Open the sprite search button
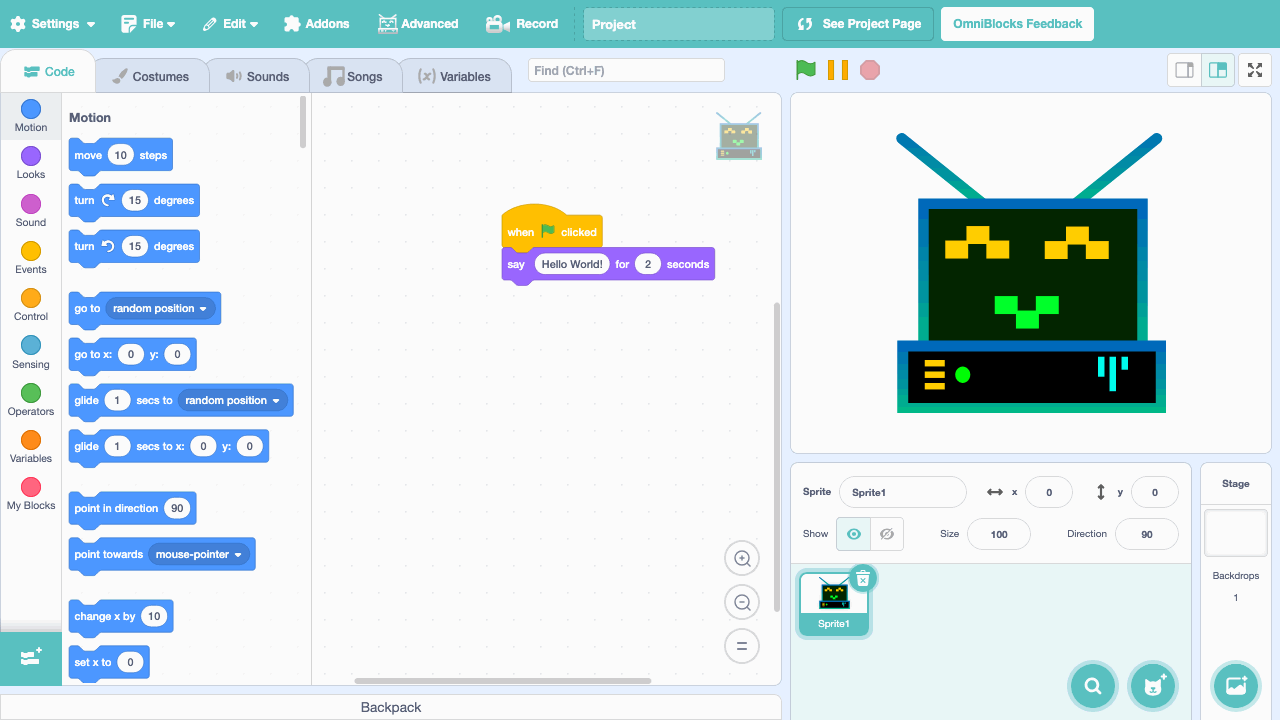This screenshot has width=1280, height=720. click(x=1093, y=686)
